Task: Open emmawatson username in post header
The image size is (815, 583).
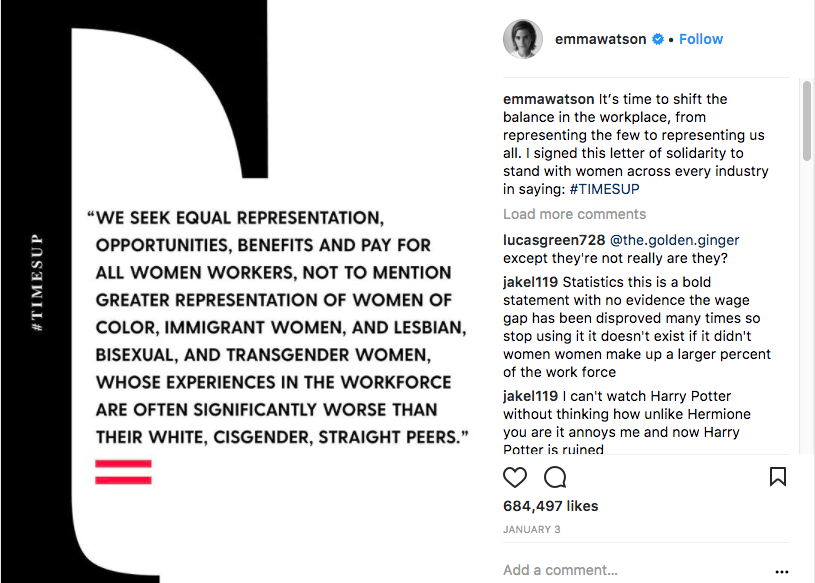Action: (600, 39)
